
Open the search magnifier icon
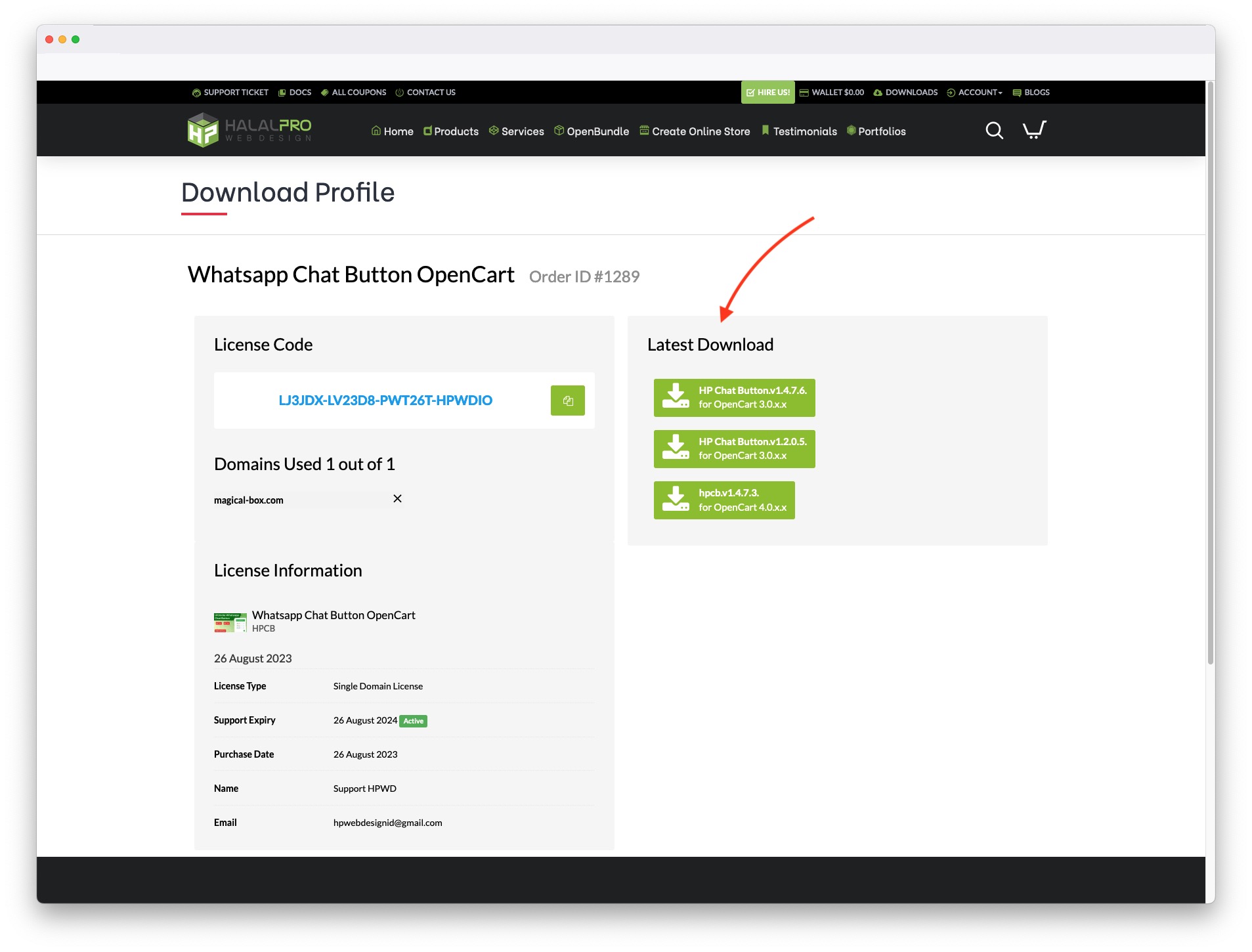click(x=994, y=131)
